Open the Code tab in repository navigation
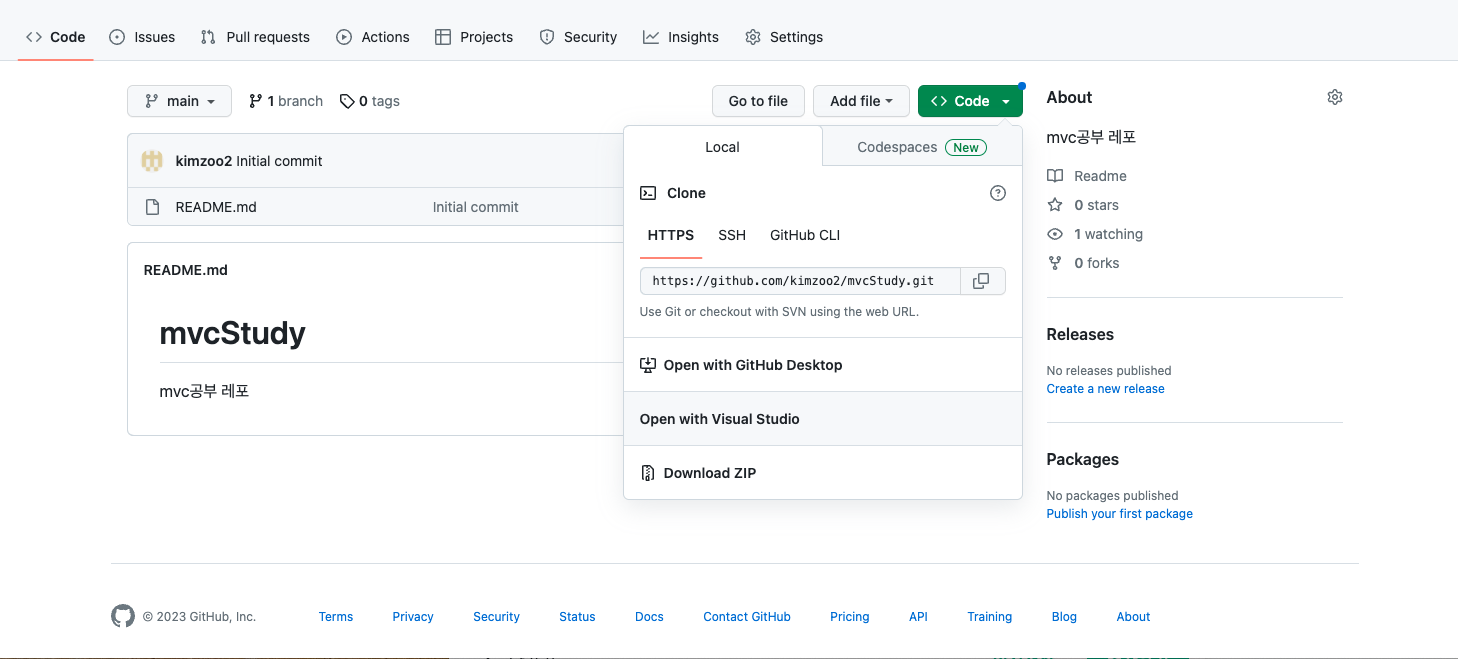Image resolution: width=1458 pixels, height=659 pixels. tap(56, 37)
